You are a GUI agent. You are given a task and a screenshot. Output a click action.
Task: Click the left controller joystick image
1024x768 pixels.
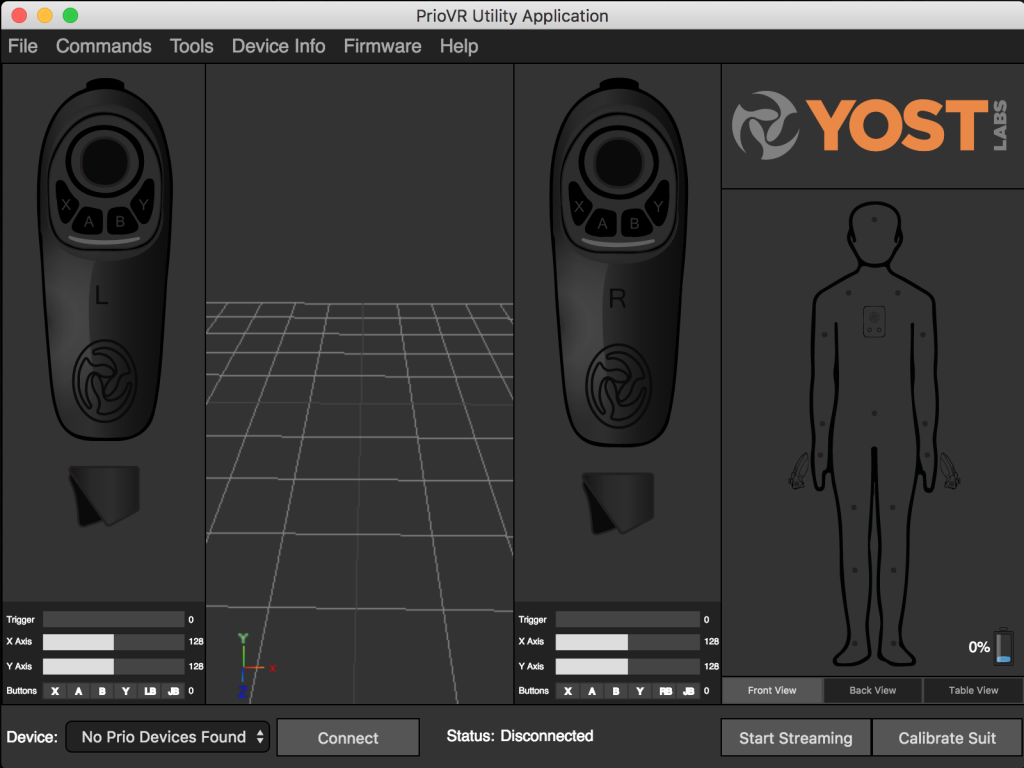pos(104,162)
